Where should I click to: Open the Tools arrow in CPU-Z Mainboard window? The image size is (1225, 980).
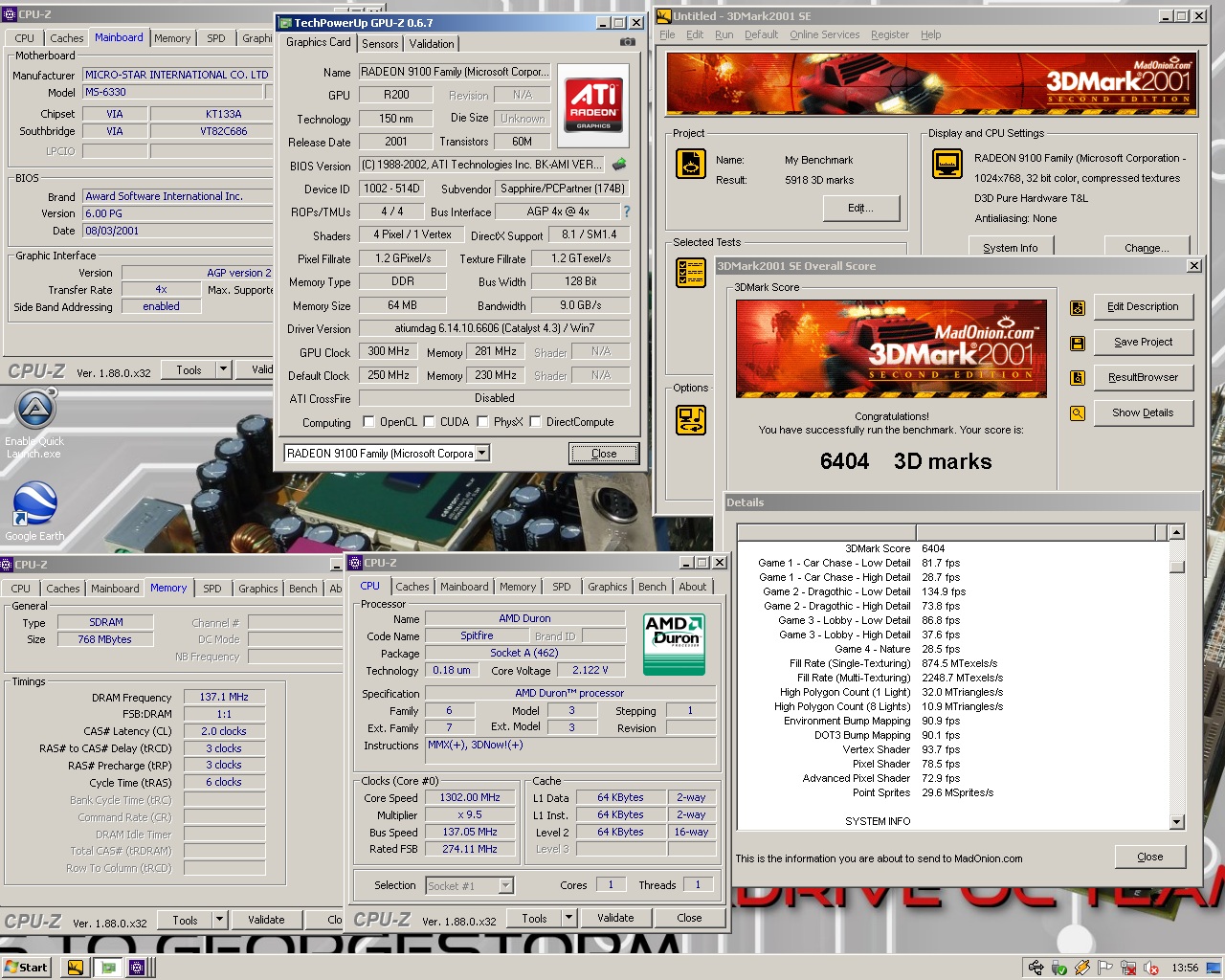(223, 369)
